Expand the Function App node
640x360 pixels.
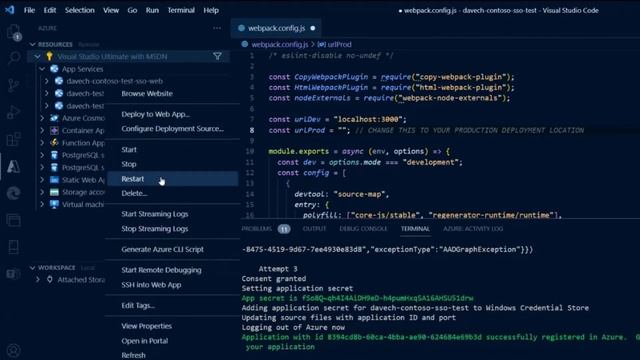tap(42, 142)
